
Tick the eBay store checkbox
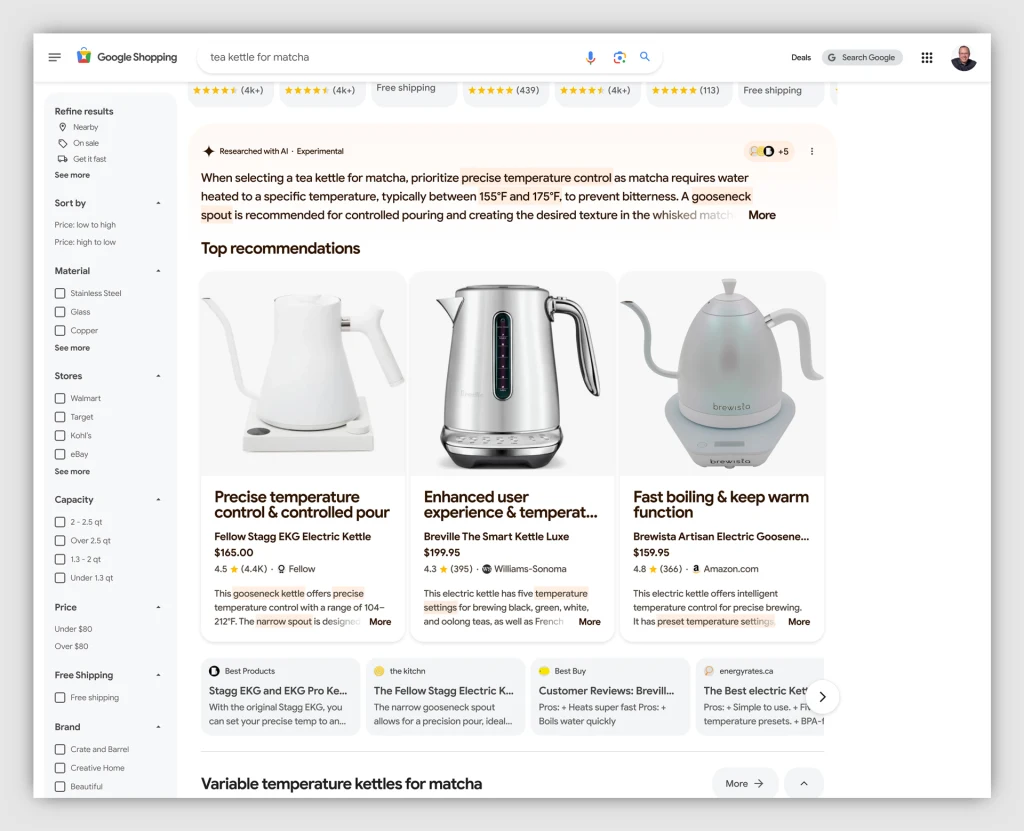[60, 454]
